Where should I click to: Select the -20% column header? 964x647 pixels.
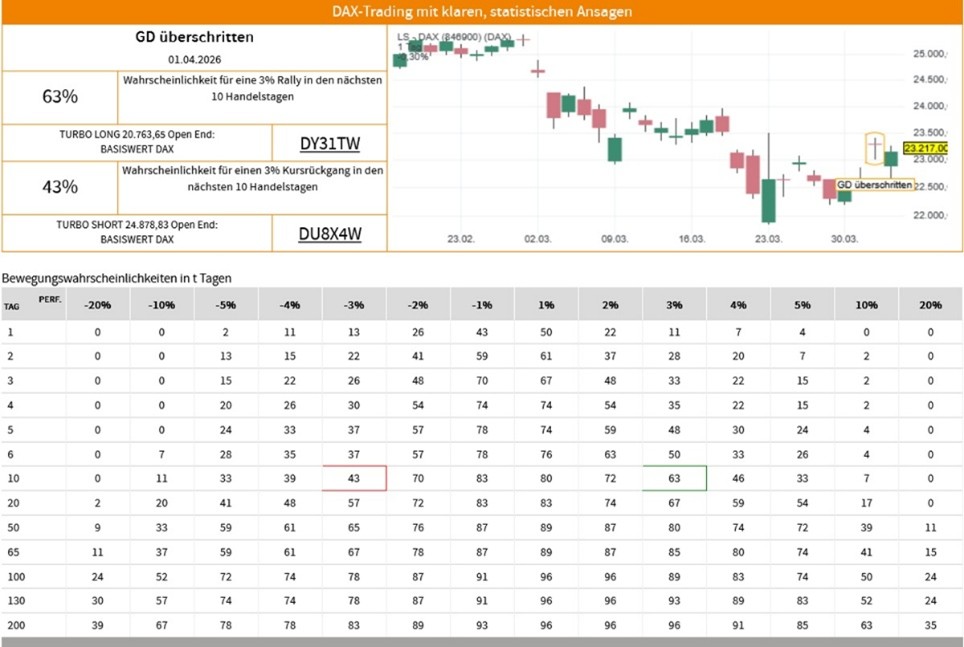98,305
